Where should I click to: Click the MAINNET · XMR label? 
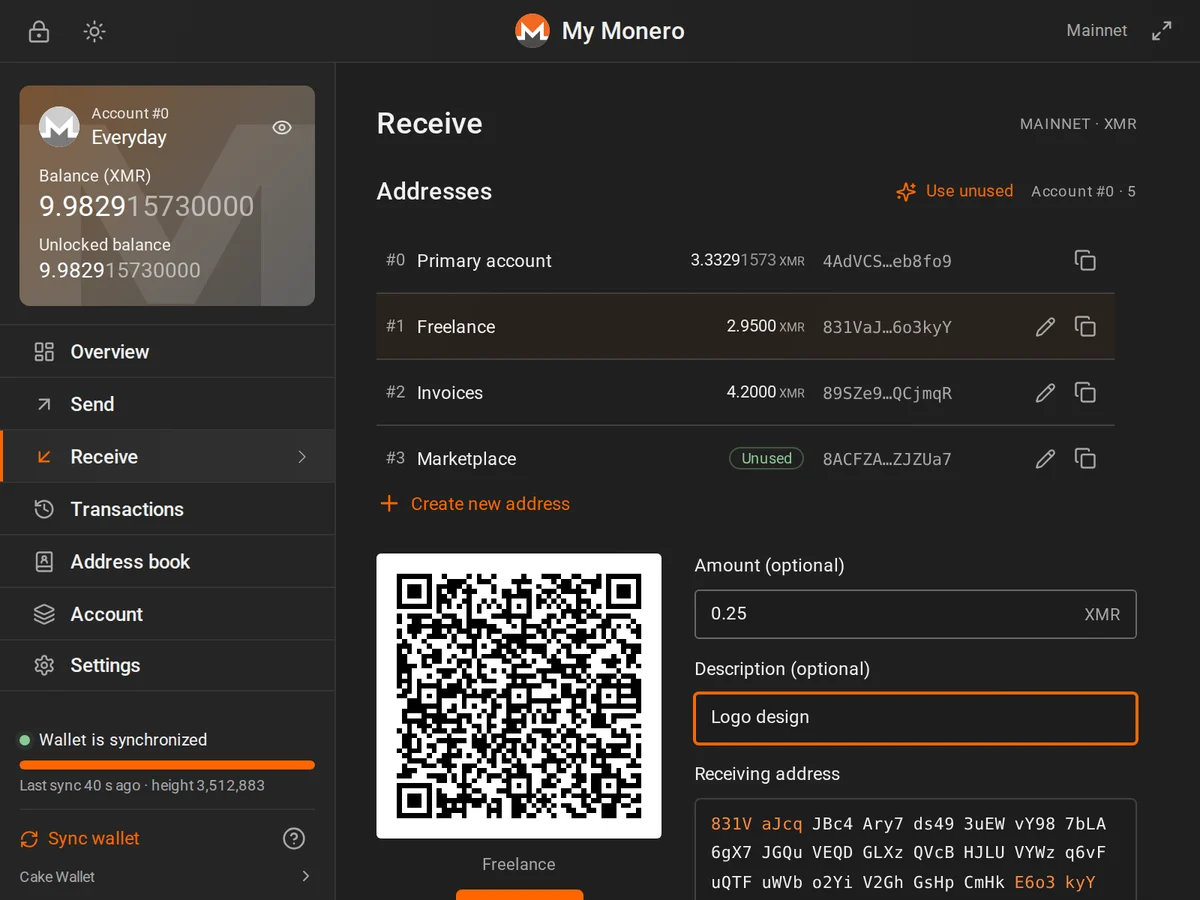[x=1078, y=124]
